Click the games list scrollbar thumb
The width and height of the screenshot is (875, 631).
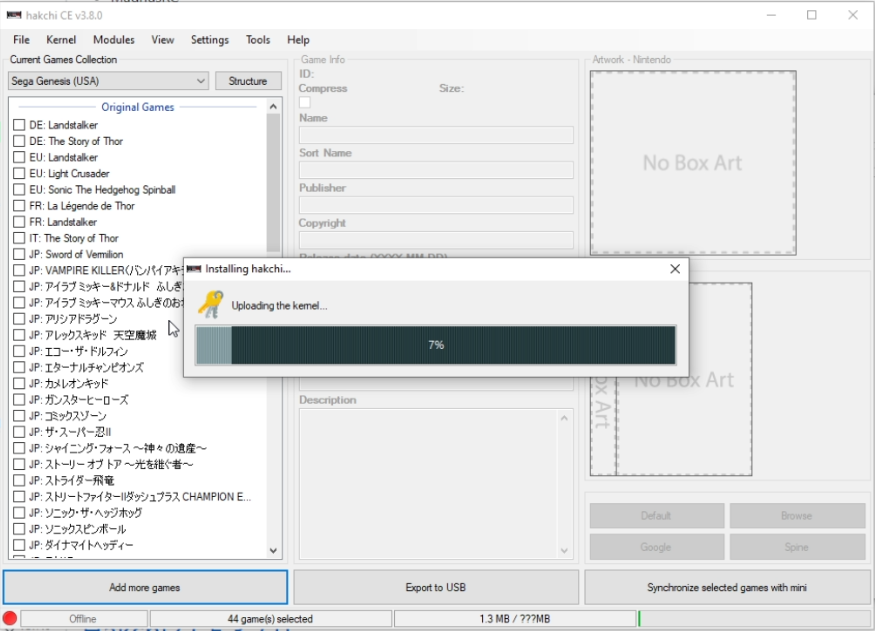[x=273, y=182]
